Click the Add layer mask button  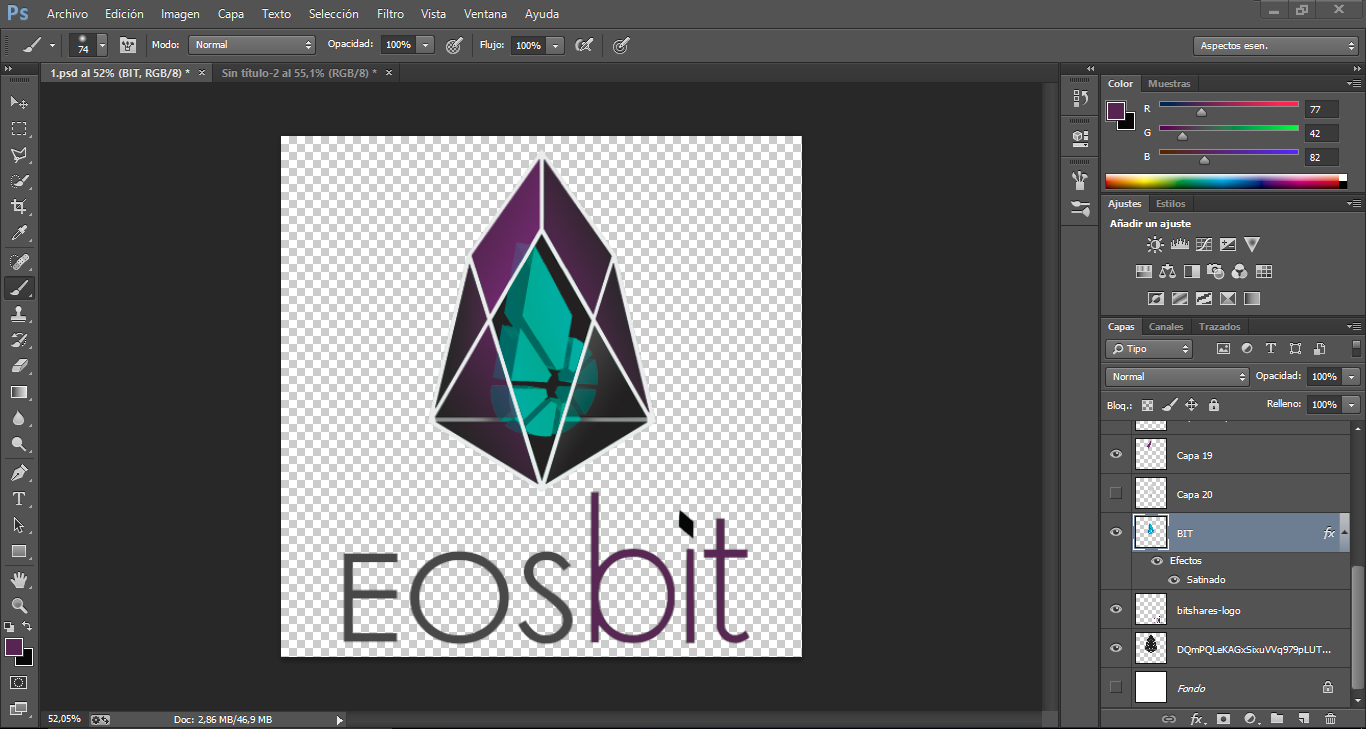(x=1223, y=718)
